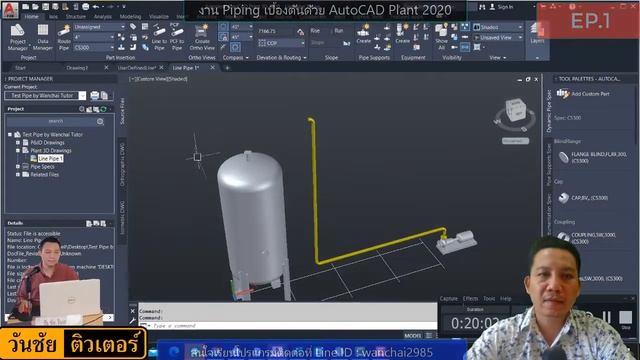The height and width of the screenshot is (360, 640).
Task: Open the Data Manager ribbon tool
Action: coord(42,37)
